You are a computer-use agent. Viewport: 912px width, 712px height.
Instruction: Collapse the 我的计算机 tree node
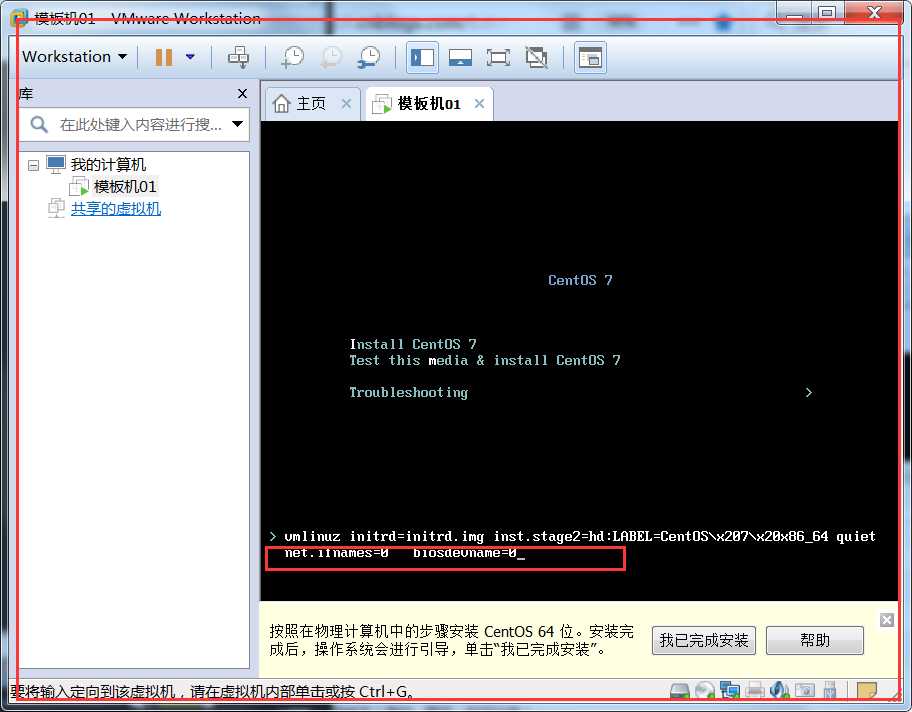coord(34,165)
